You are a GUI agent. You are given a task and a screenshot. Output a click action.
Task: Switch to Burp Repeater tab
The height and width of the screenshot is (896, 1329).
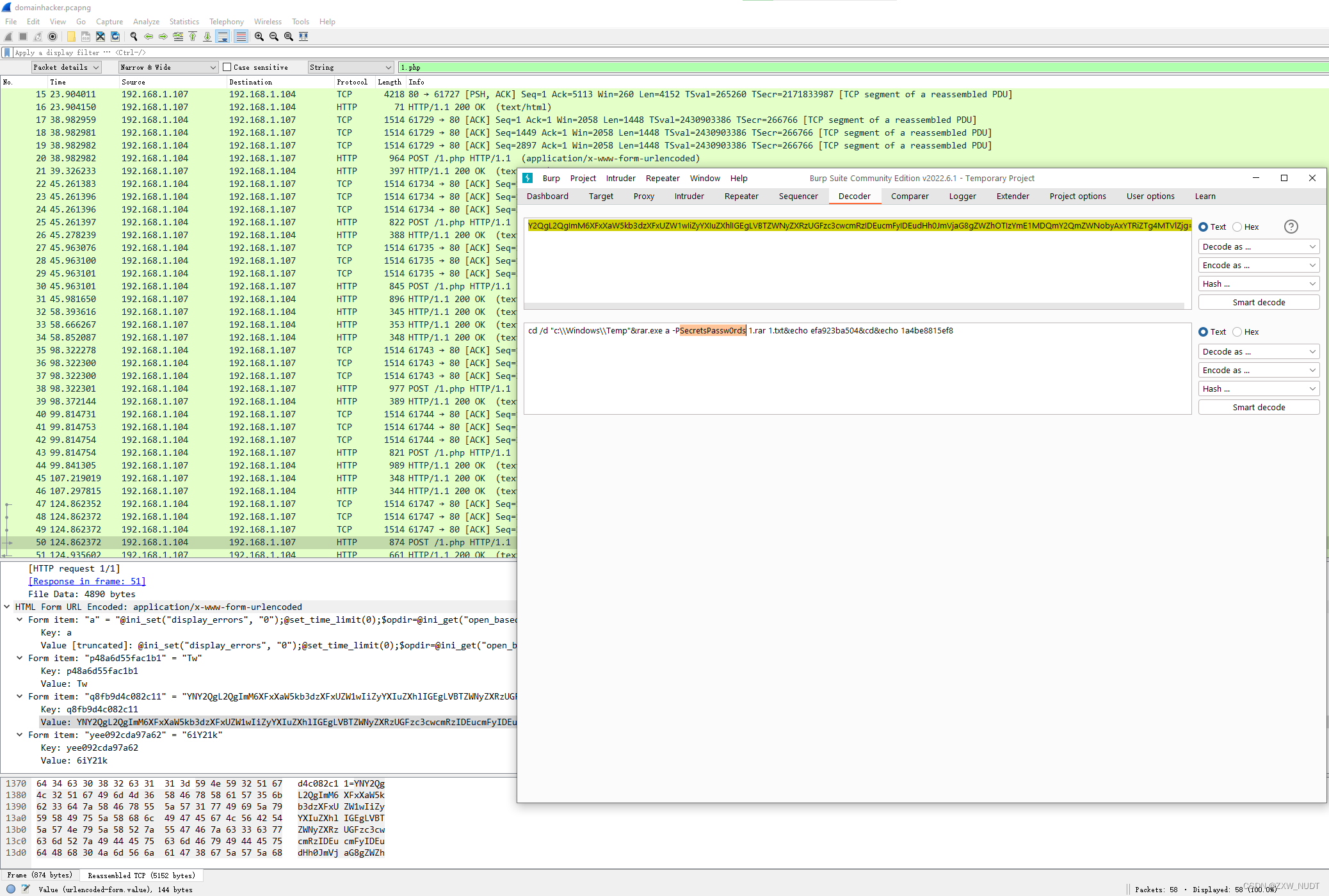click(741, 196)
